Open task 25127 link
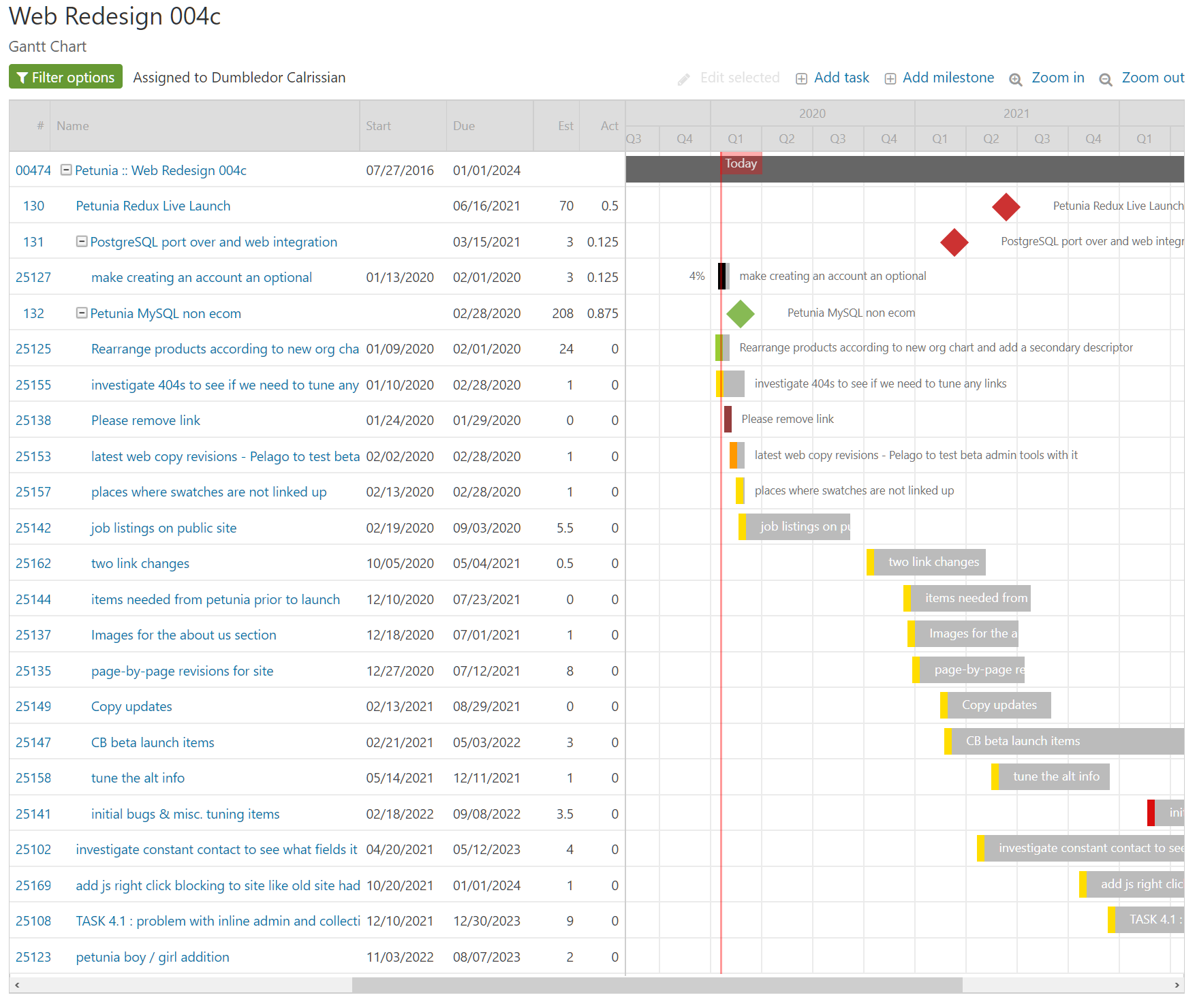This screenshot has height=1008, width=1197. click(x=33, y=277)
